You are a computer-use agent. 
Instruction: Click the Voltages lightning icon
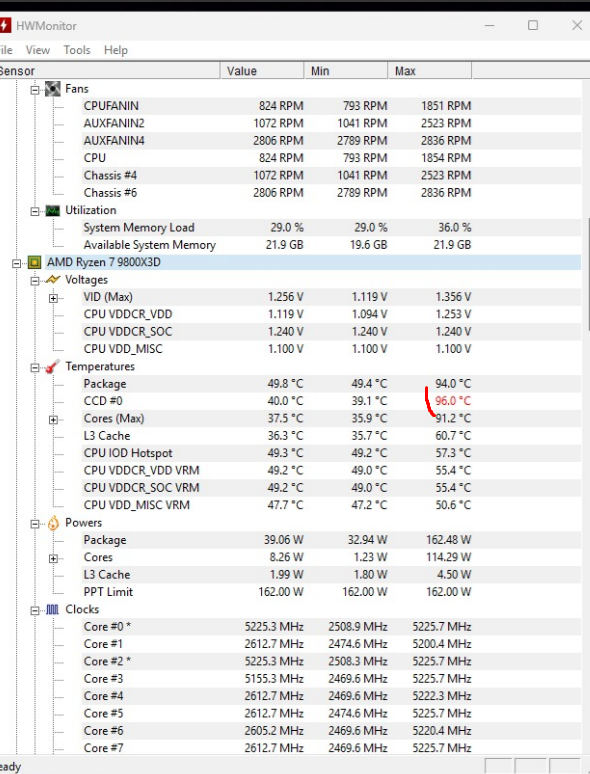tap(53, 280)
